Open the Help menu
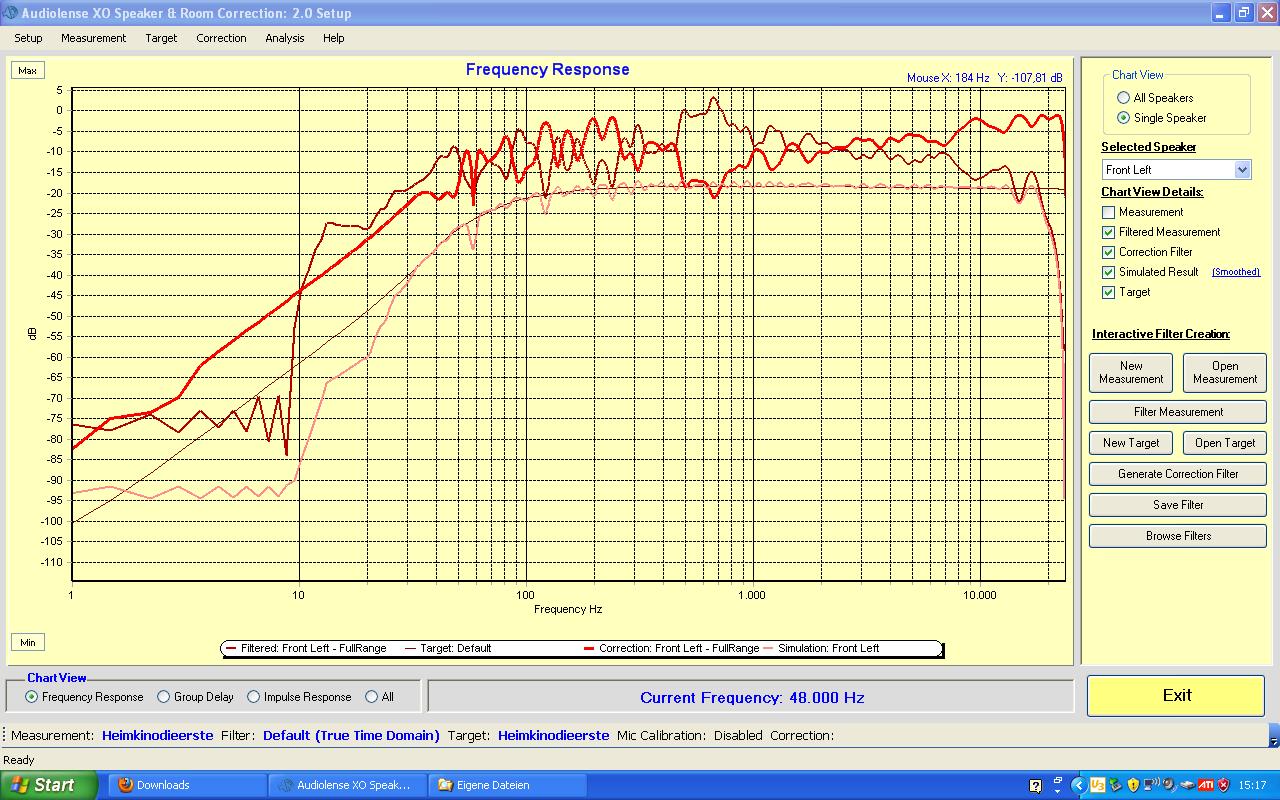The image size is (1280, 800). pyautogui.click(x=333, y=38)
